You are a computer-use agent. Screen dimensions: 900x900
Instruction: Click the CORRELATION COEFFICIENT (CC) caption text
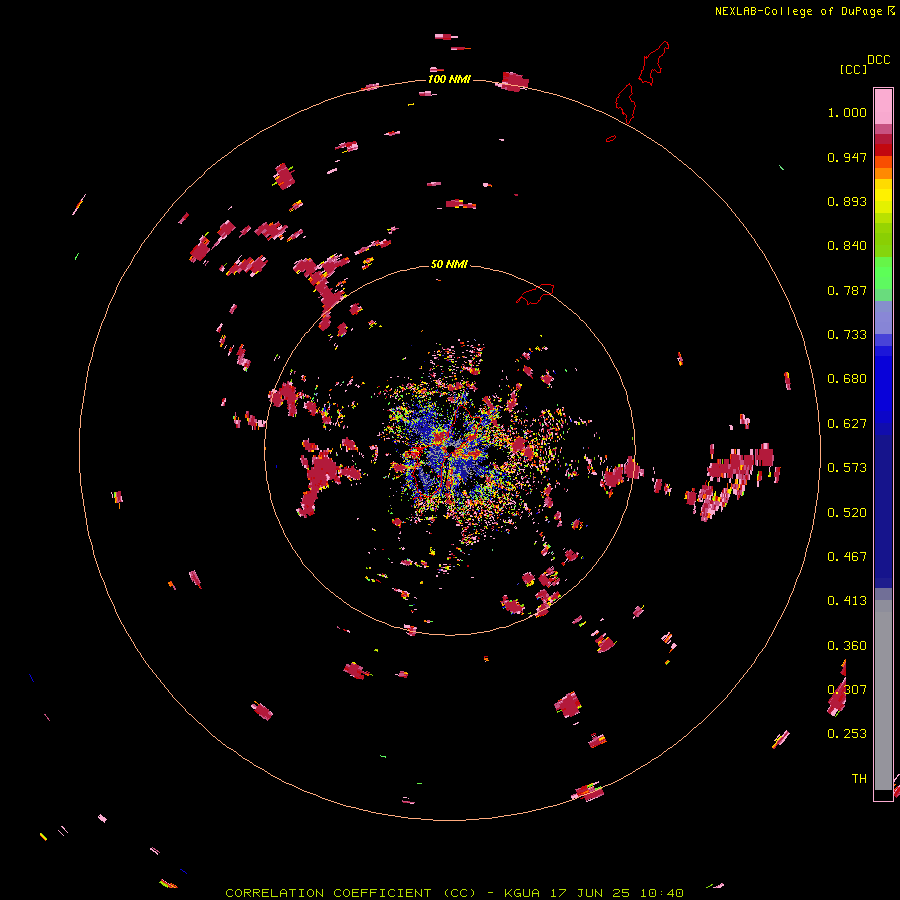(351, 893)
